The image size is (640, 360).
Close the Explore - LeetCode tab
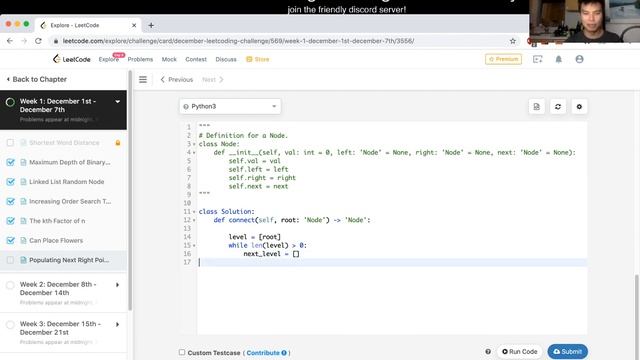[134, 25]
